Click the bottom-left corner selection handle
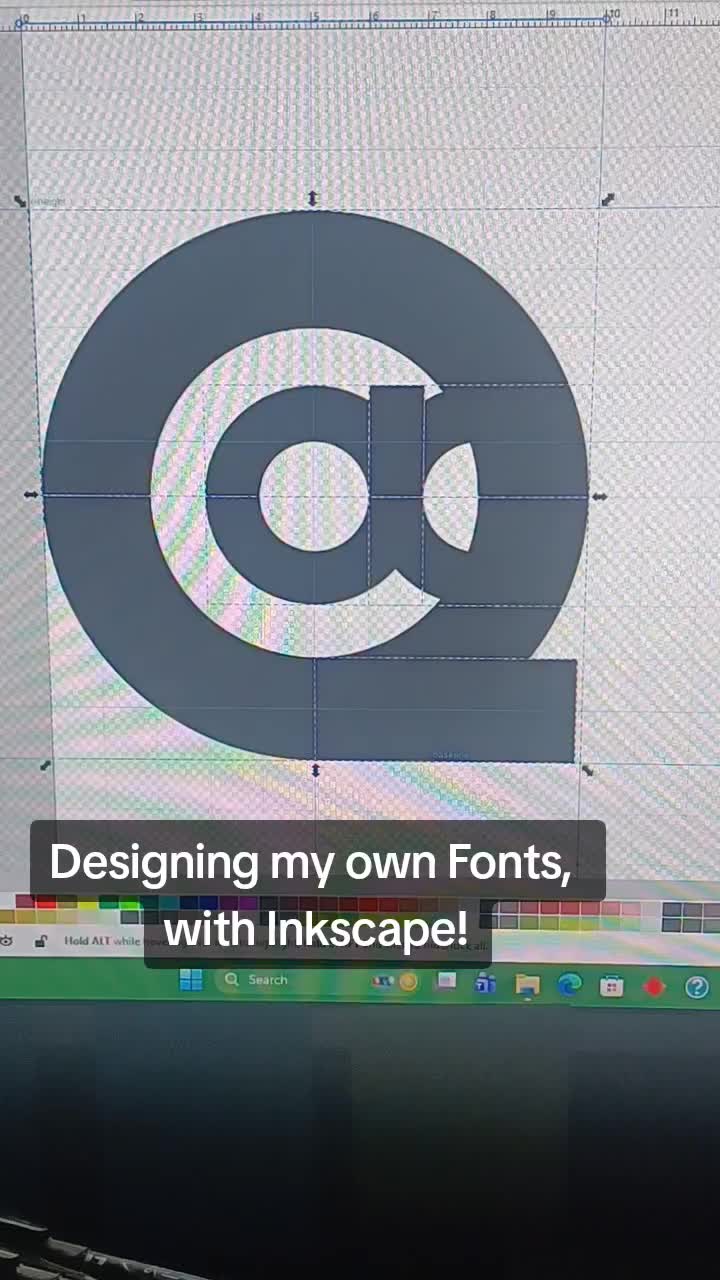This screenshot has width=720, height=1280. click(x=45, y=765)
